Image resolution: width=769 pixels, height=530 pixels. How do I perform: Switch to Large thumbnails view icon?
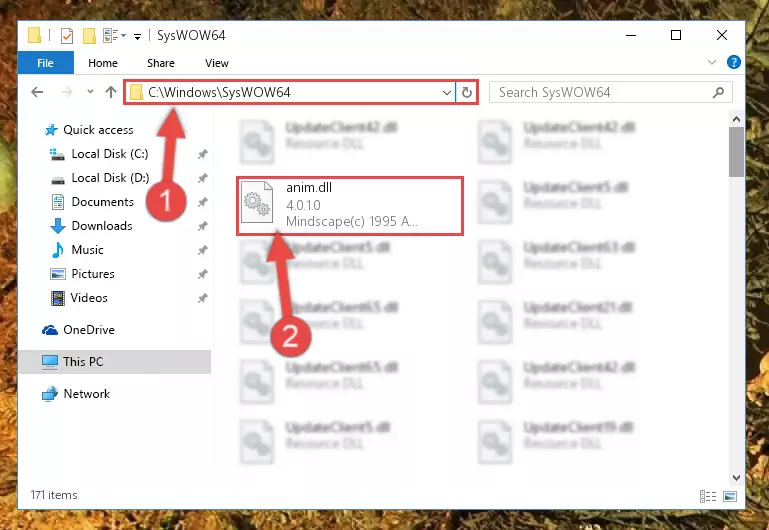pyautogui.click(x=730, y=496)
